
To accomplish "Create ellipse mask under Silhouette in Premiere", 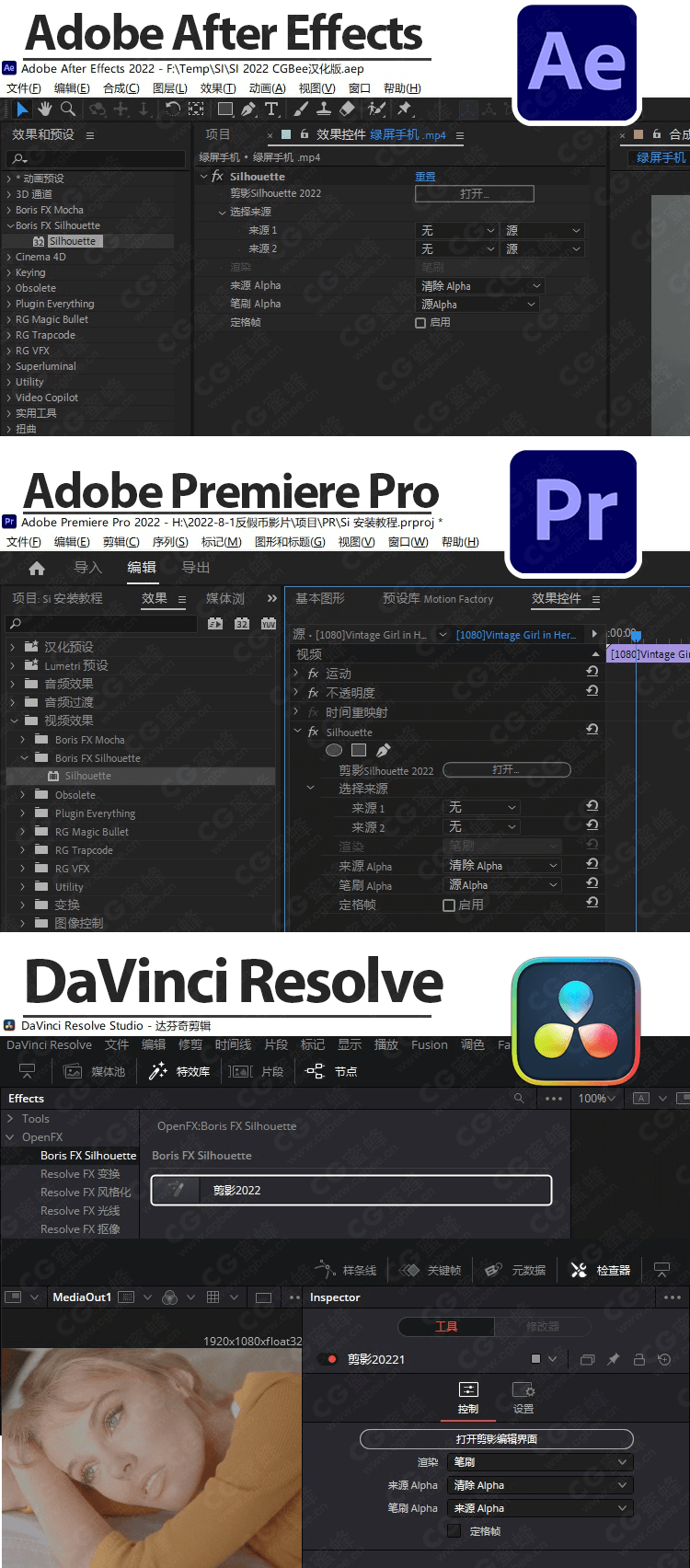I will pyautogui.click(x=334, y=751).
